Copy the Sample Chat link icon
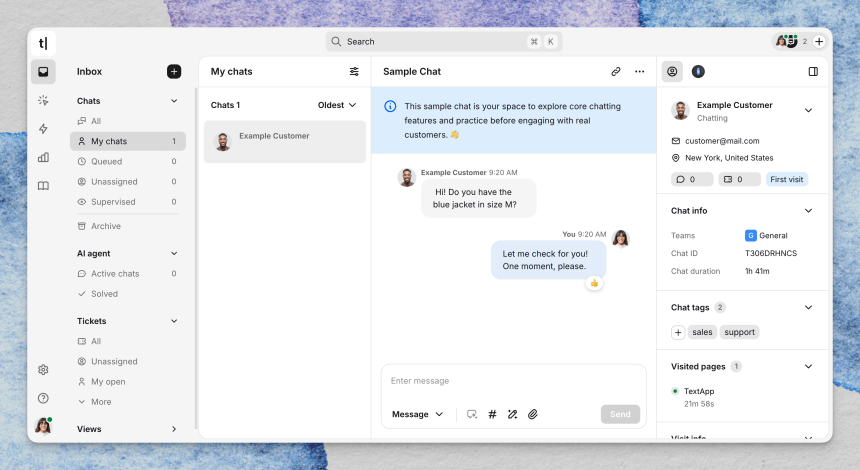 [616, 71]
